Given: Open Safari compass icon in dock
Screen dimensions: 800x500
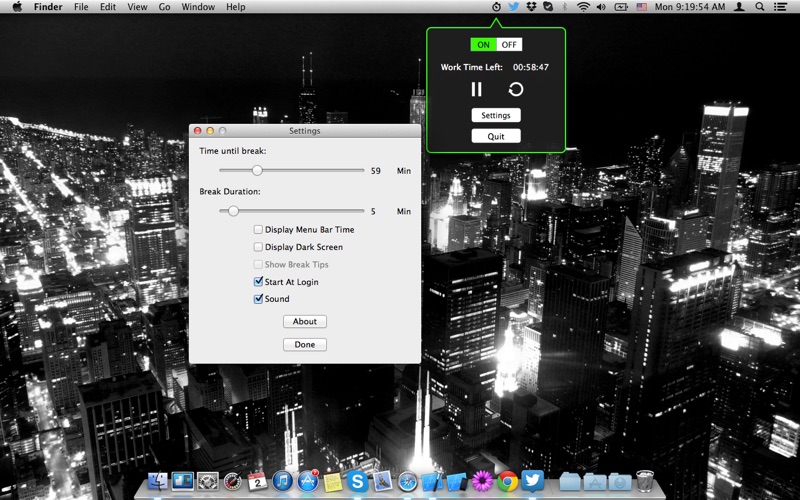Looking at the screenshot, I should [x=408, y=481].
